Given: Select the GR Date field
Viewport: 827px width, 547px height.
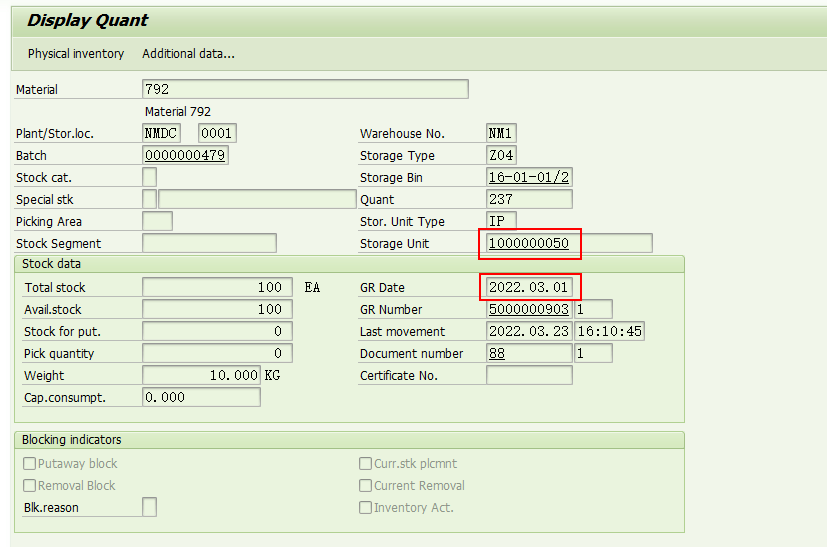Looking at the screenshot, I should click(529, 287).
